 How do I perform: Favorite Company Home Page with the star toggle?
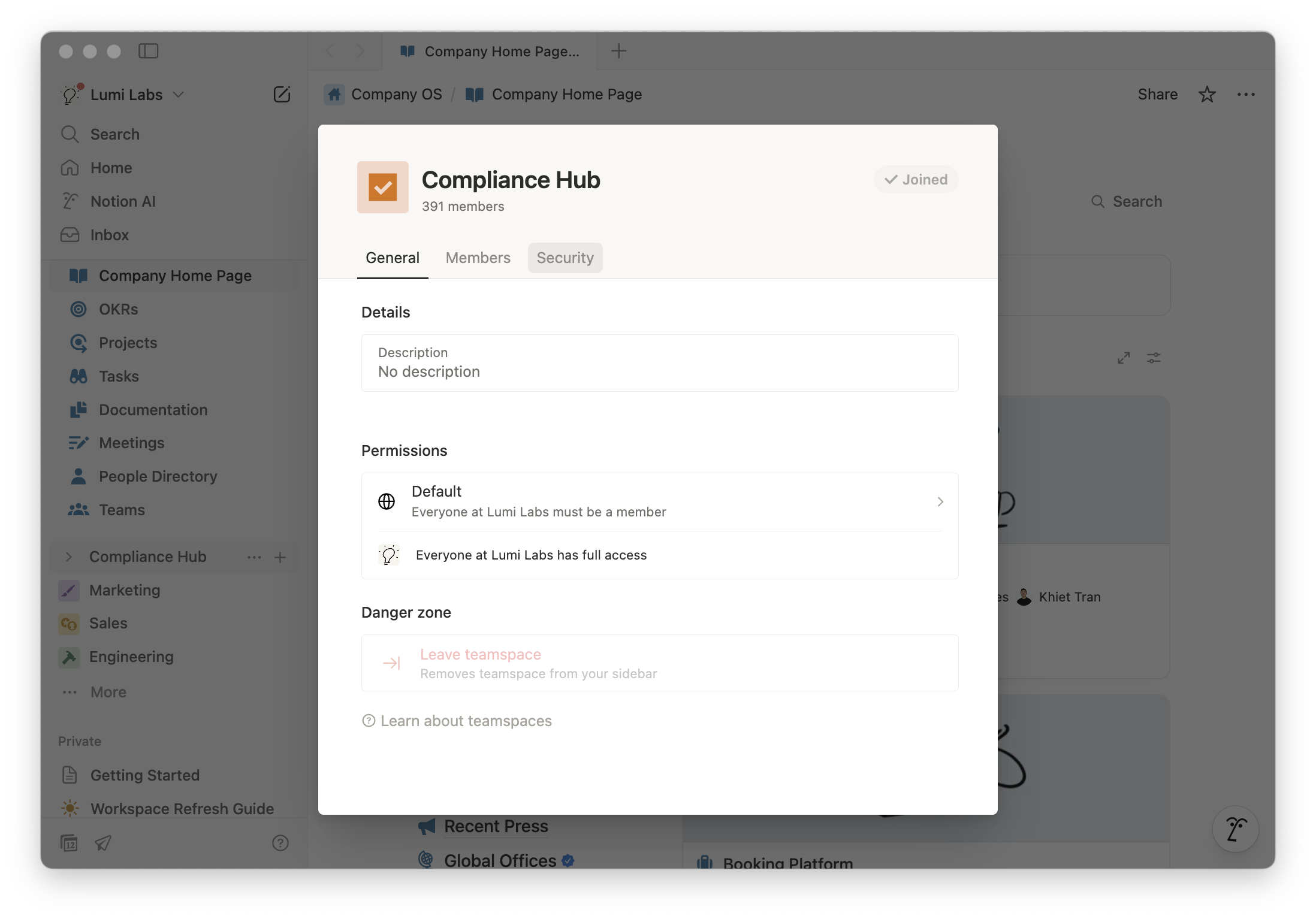(x=1208, y=94)
